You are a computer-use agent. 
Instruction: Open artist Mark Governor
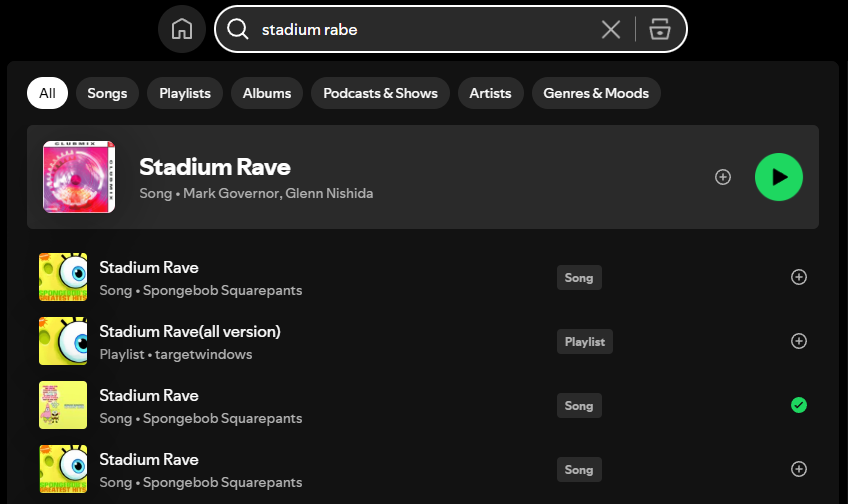point(231,193)
